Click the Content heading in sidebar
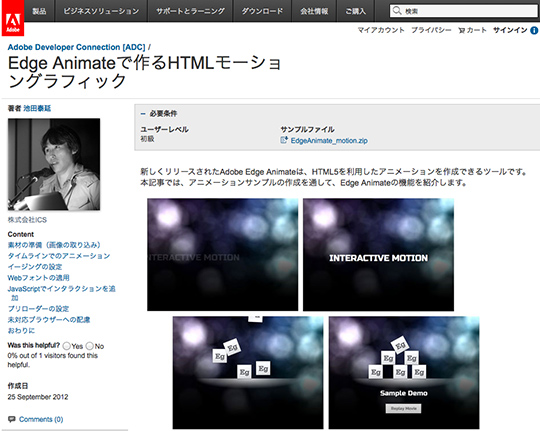The image size is (540, 431). (x=21, y=234)
